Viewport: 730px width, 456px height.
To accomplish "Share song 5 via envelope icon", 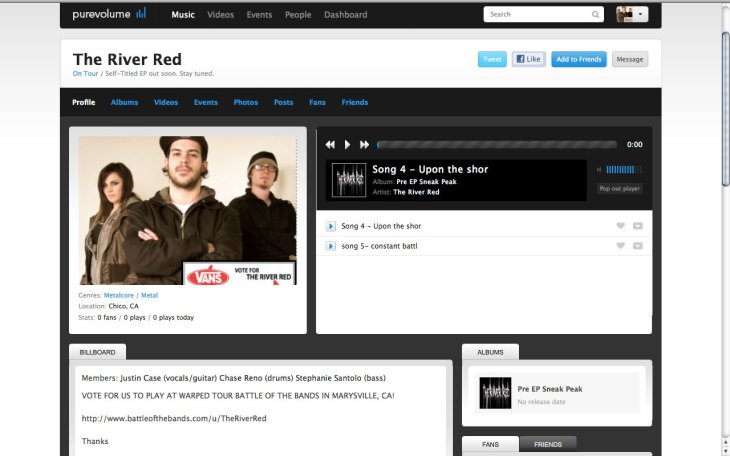I will click(x=638, y=245).
